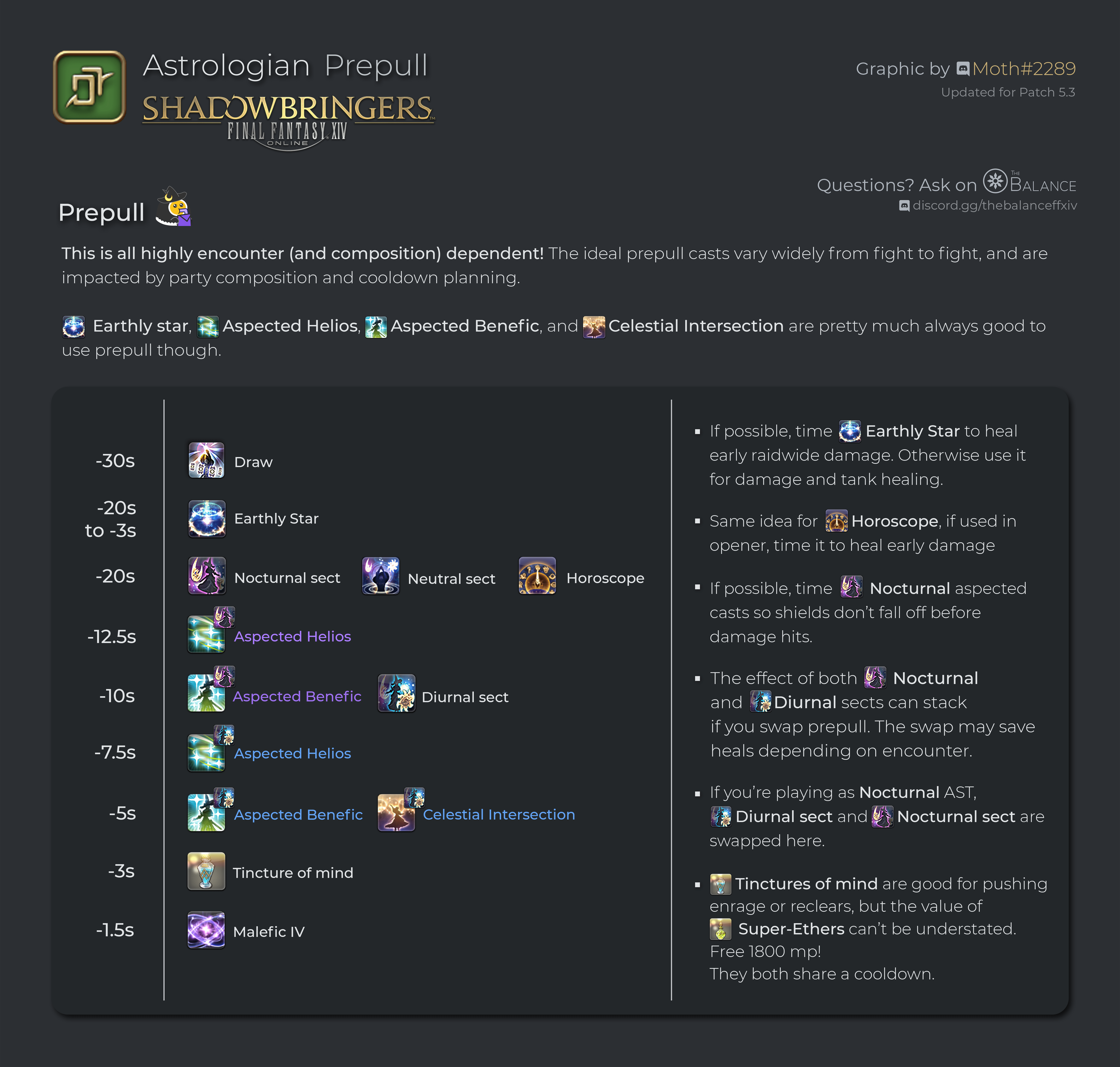Click the Aspected Benefic icon at -5s
Viewport: 1120px width, 1067px height.
[x=207, y=812]
